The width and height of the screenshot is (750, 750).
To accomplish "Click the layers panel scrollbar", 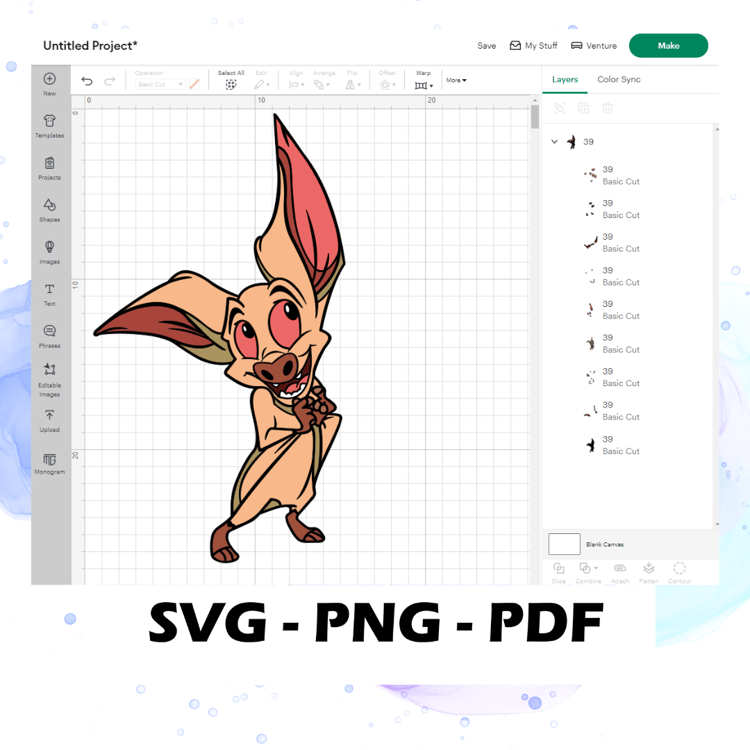I will pos(717,327).
